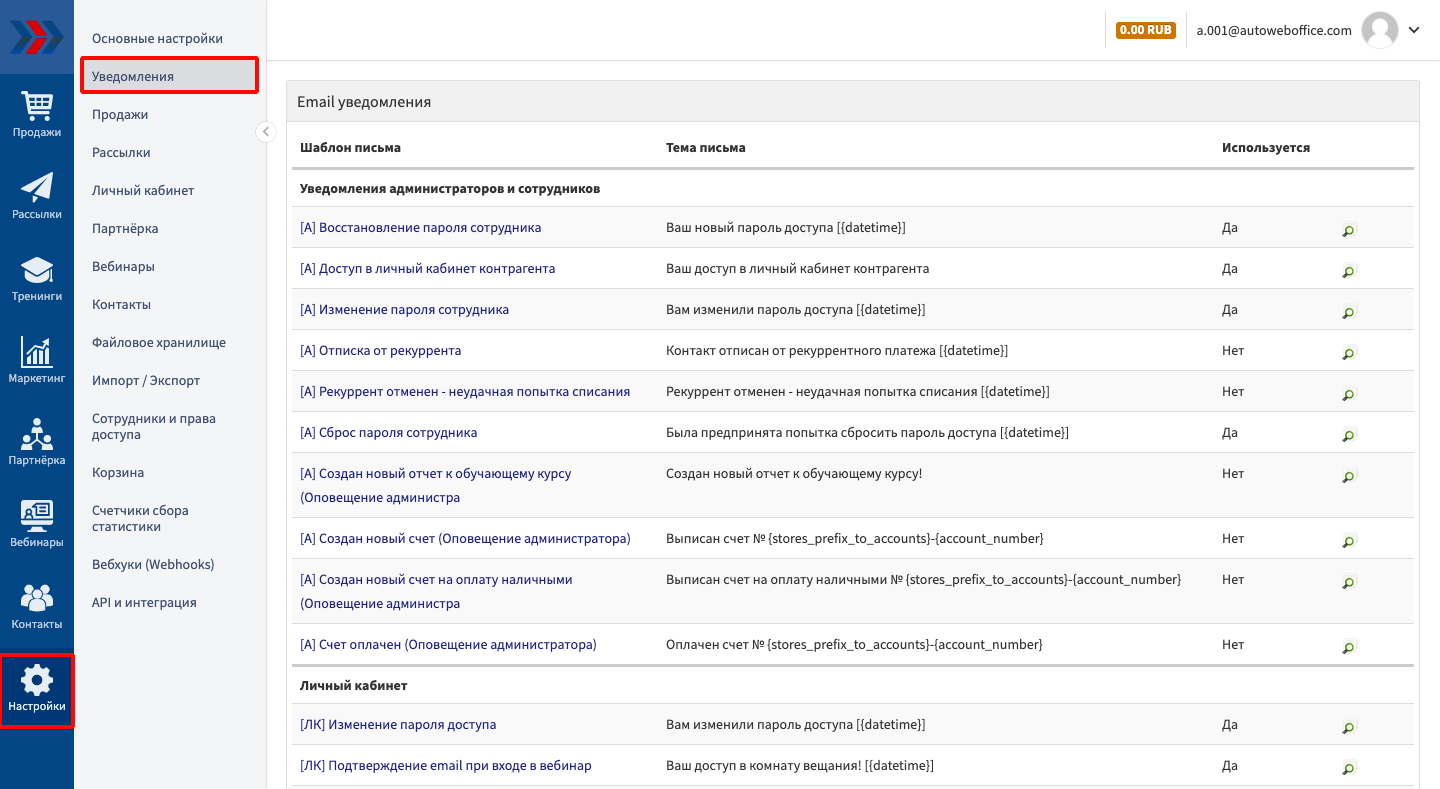Open Вебхуки (Webhooks) settings section

pos(153,564)
